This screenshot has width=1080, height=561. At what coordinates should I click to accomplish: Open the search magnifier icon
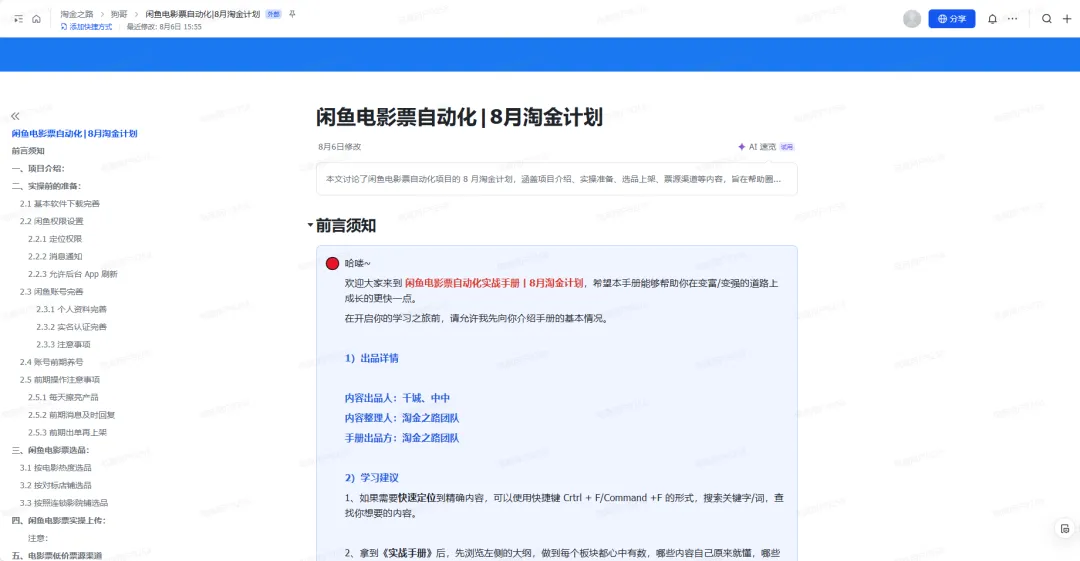tap(1047, 19)
